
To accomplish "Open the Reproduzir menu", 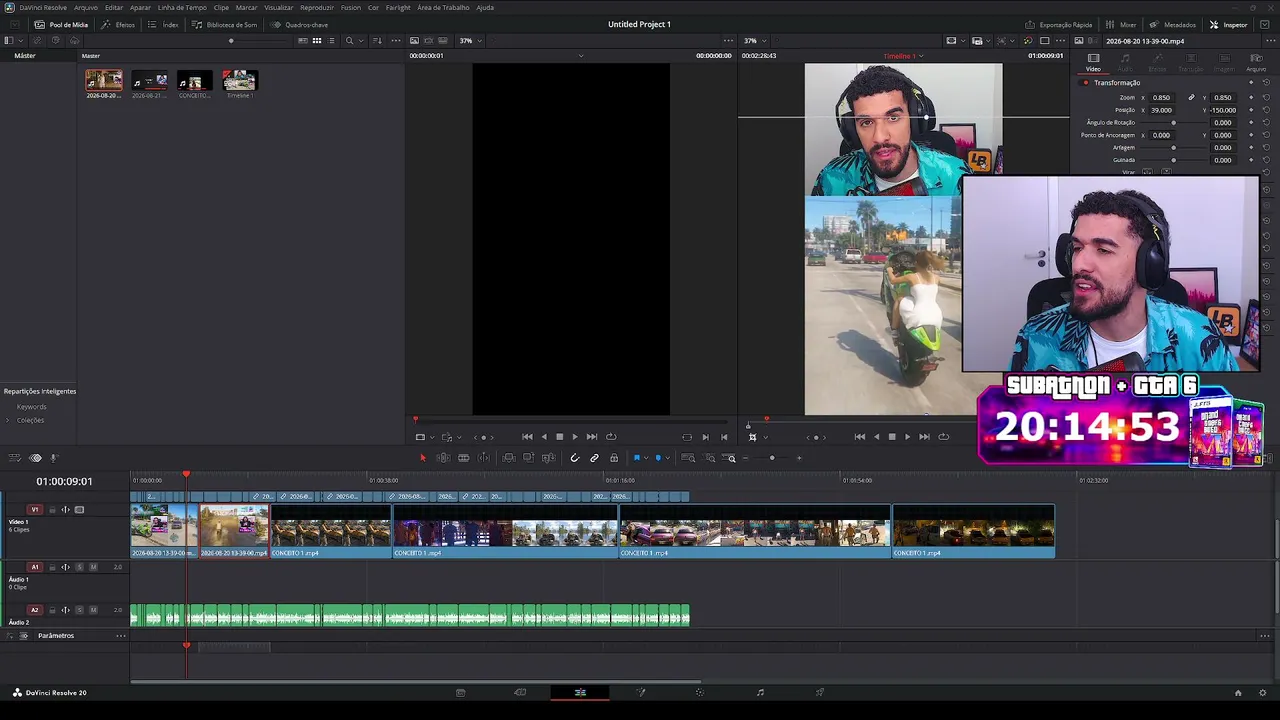I will click(x=317, y=7).
